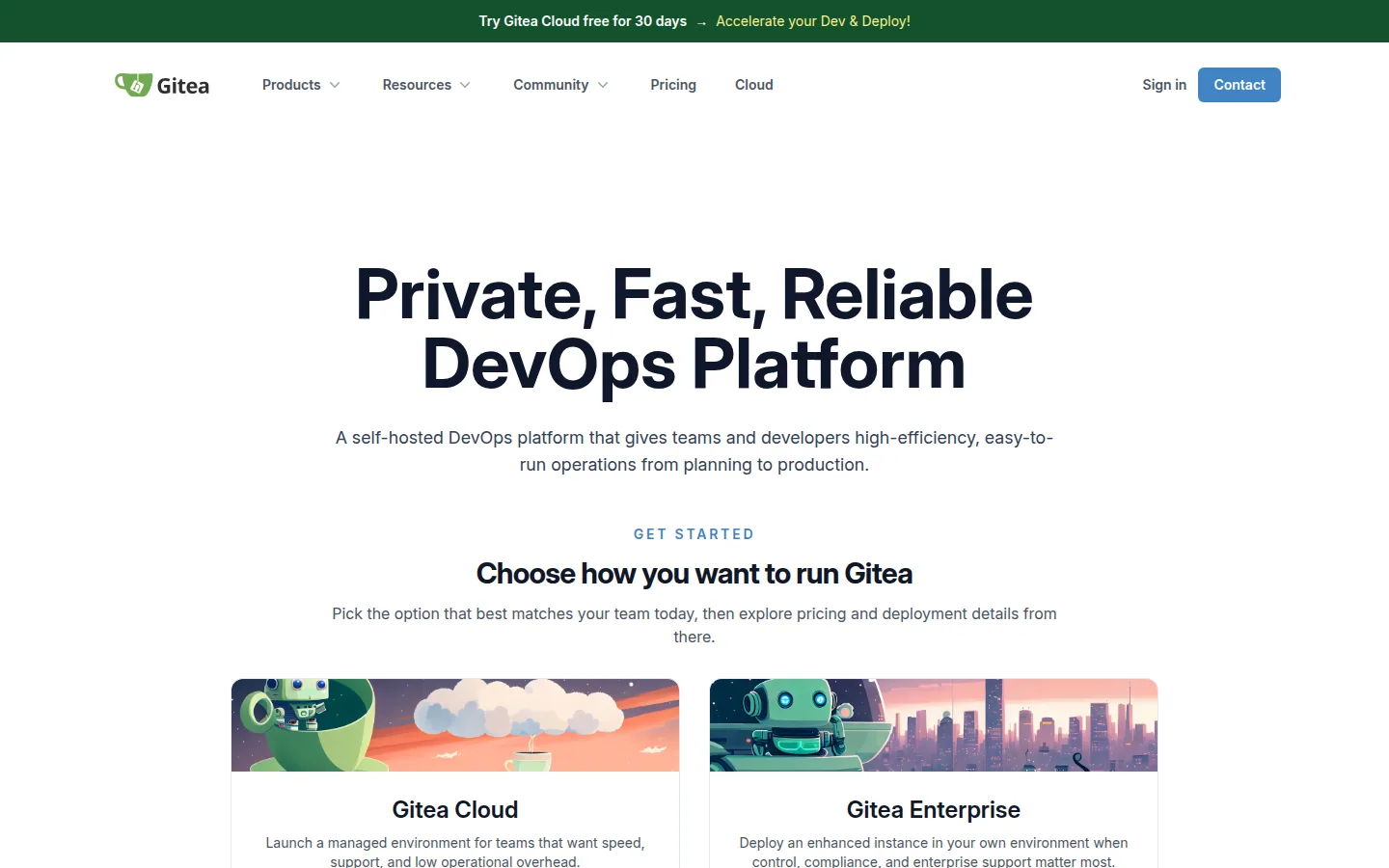The width and height of the screenshot is (1389, 868).
Task: Expand the Resources menu chevron
Action: click(x=465, y=85)
